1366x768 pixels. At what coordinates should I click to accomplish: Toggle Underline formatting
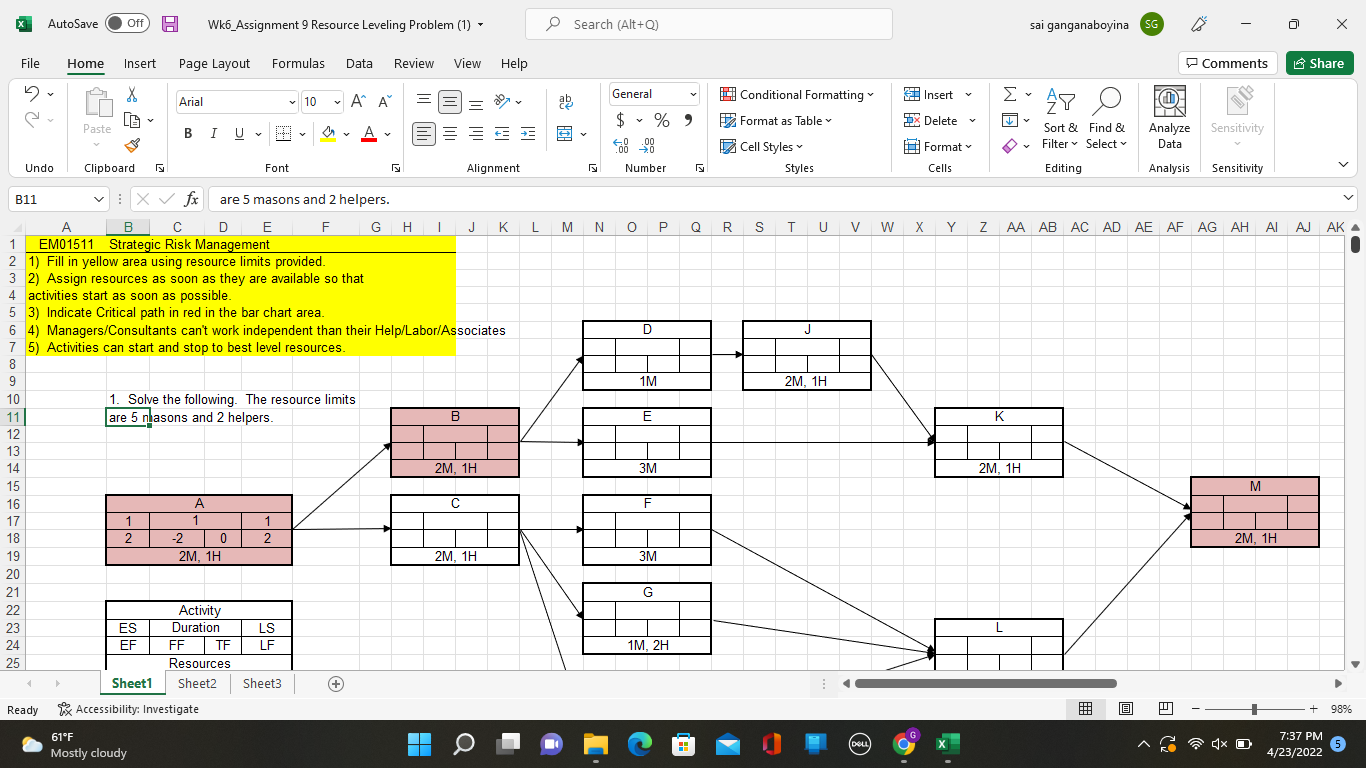tap(239, 134)
